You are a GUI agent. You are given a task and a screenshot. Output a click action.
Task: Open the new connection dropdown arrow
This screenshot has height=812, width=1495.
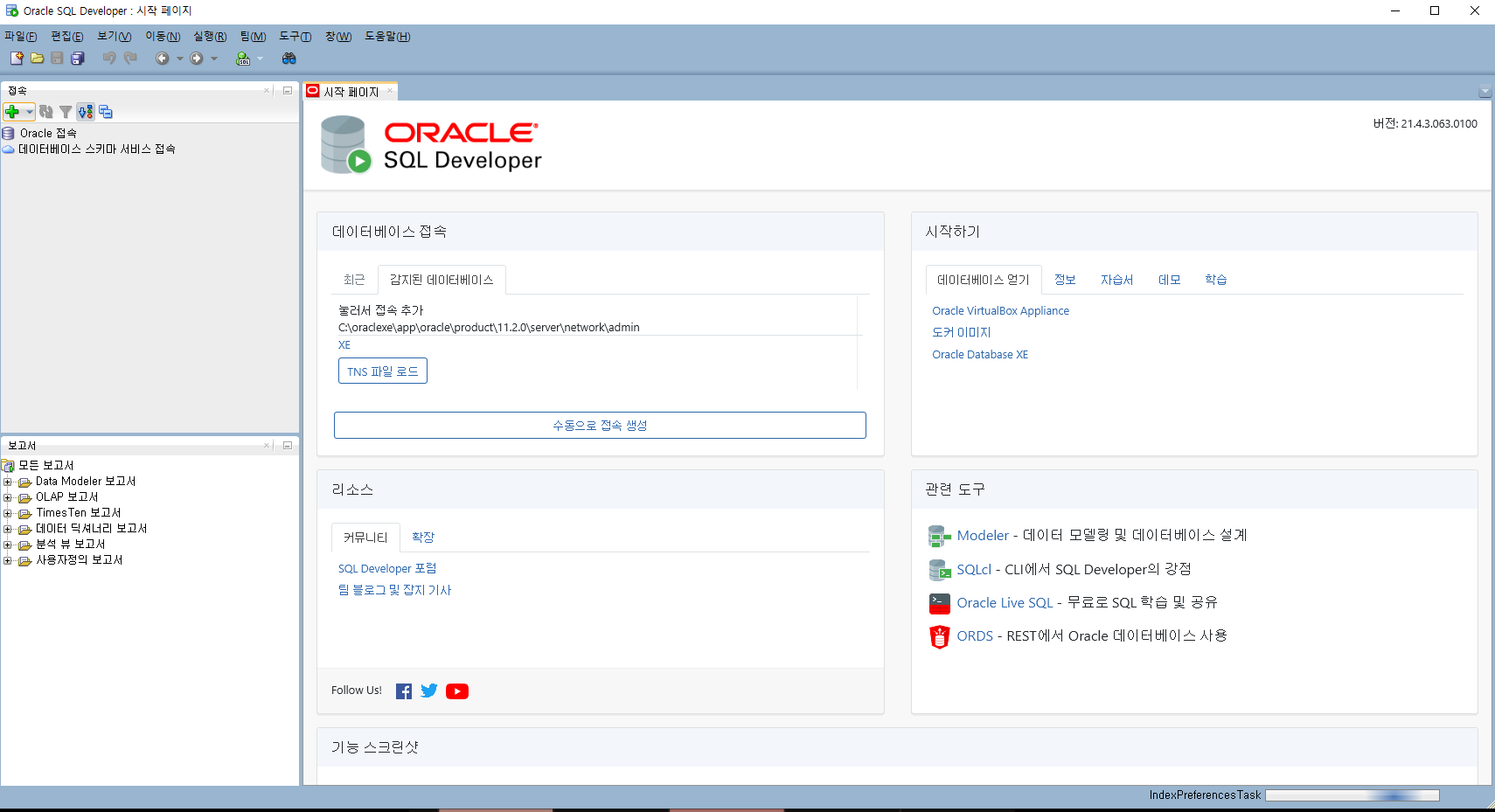30,112
